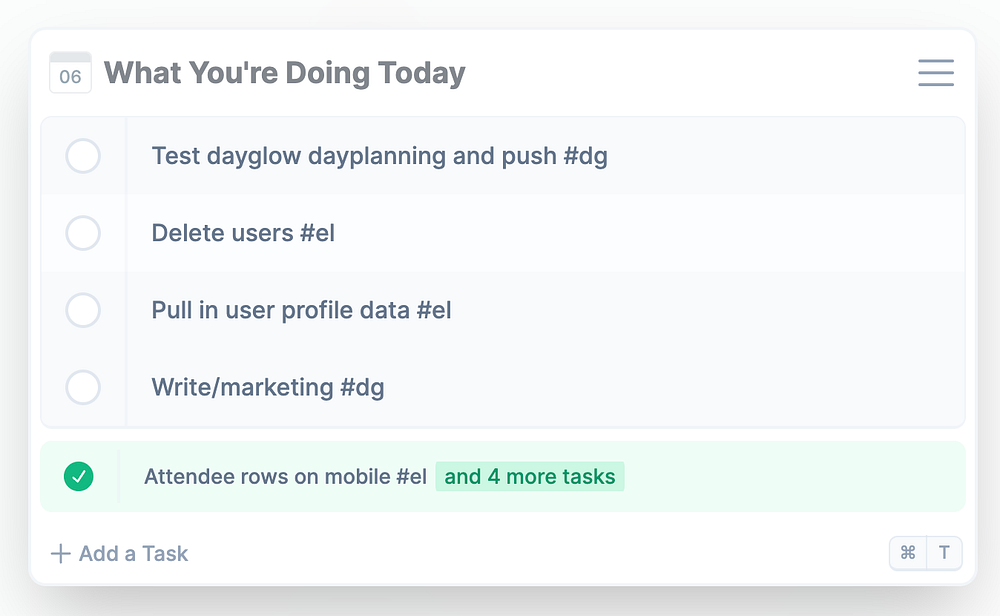Screen dimensions: 1000x616
Task: Click the Pull in user profile data text
Action: 281,310
